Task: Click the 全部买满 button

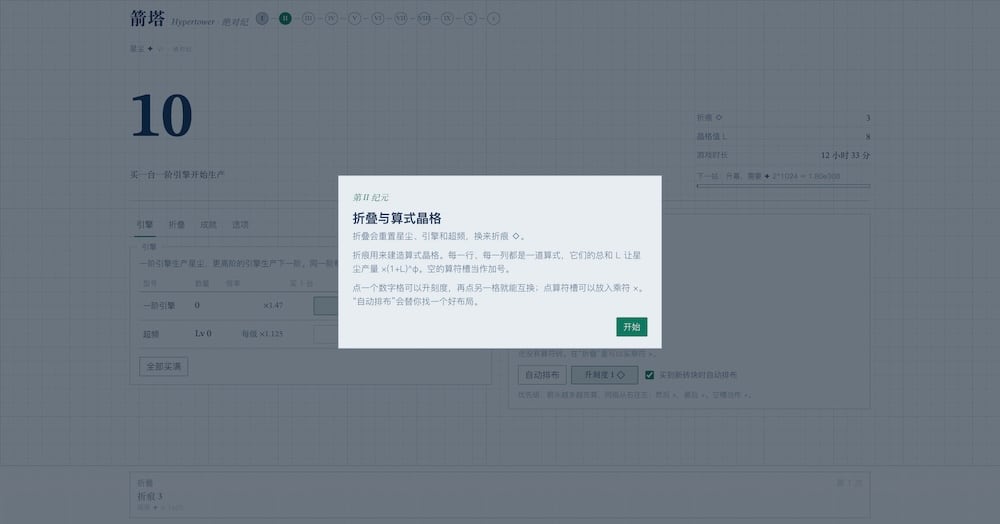Action: [x=164, y=366]
